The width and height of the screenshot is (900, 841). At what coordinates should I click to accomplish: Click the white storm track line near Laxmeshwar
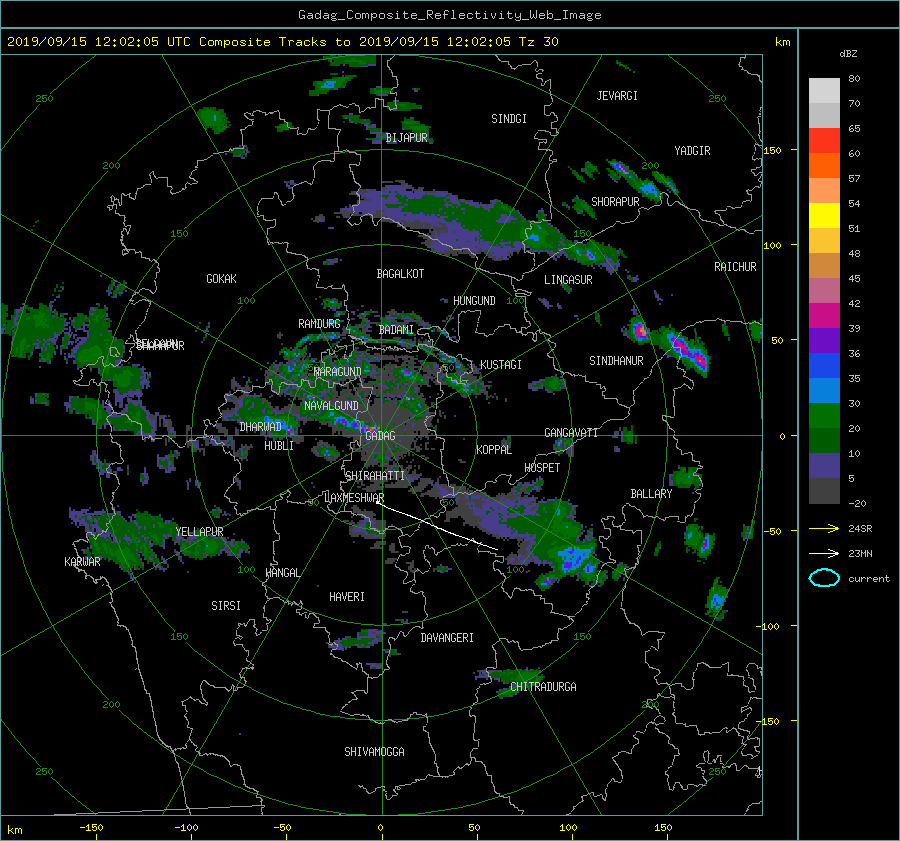439,526
